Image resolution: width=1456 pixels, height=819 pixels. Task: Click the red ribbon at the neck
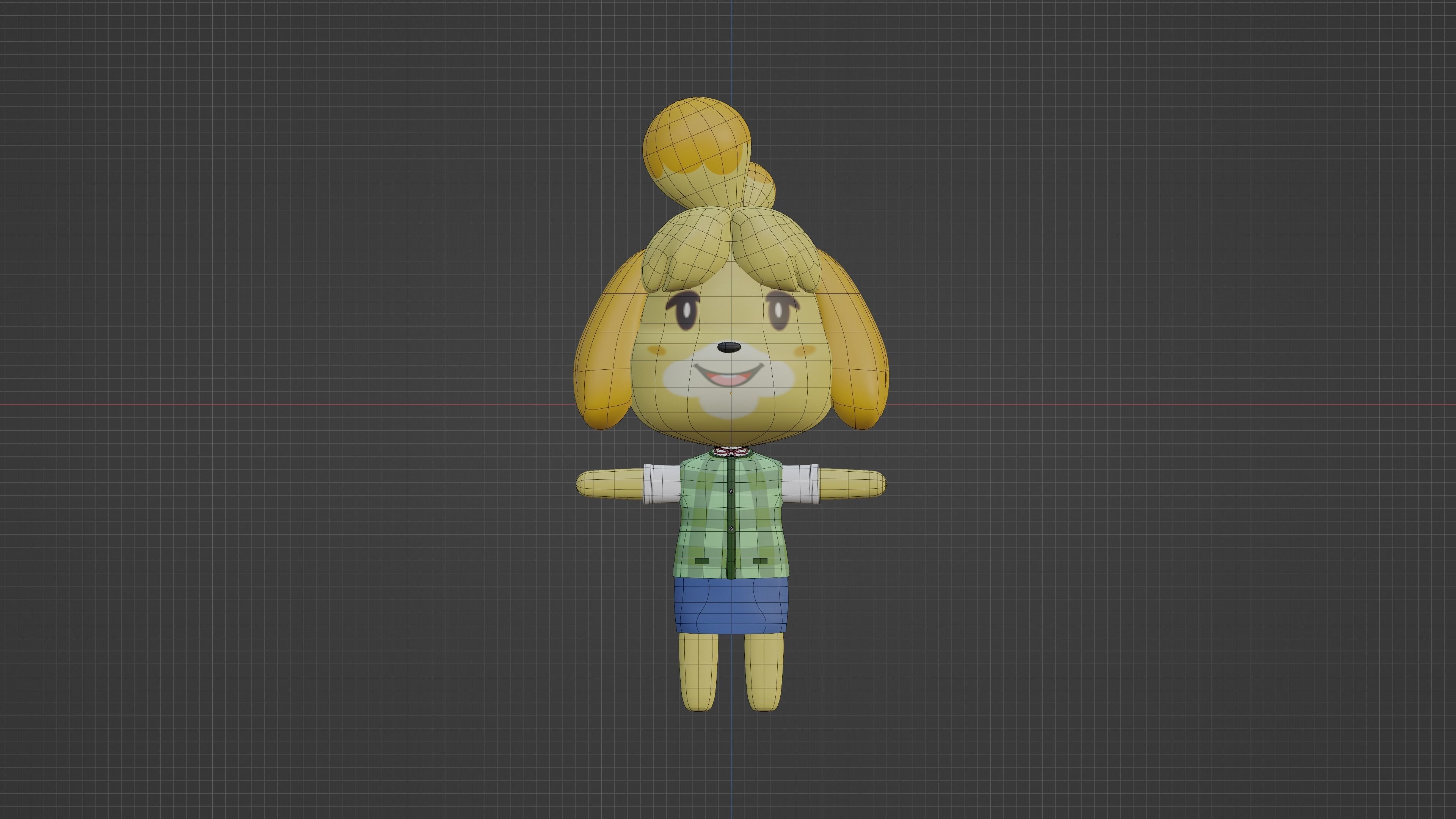[730, 451]
